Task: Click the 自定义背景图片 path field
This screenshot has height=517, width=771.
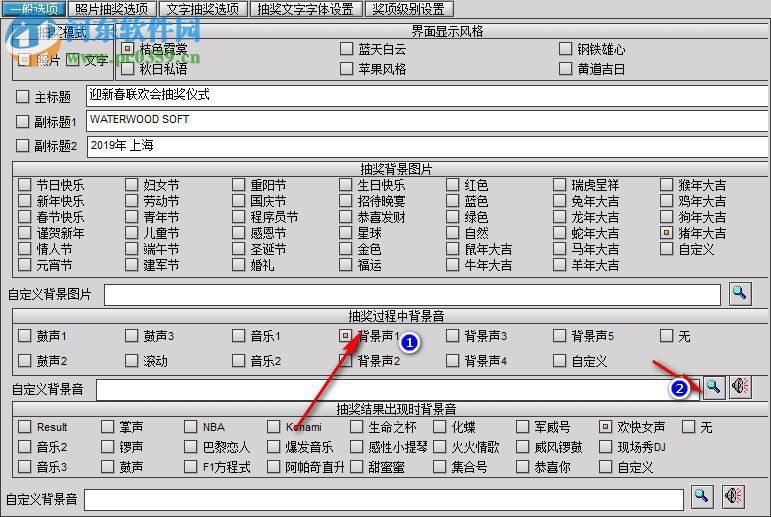Action: (x=413, y=295)
